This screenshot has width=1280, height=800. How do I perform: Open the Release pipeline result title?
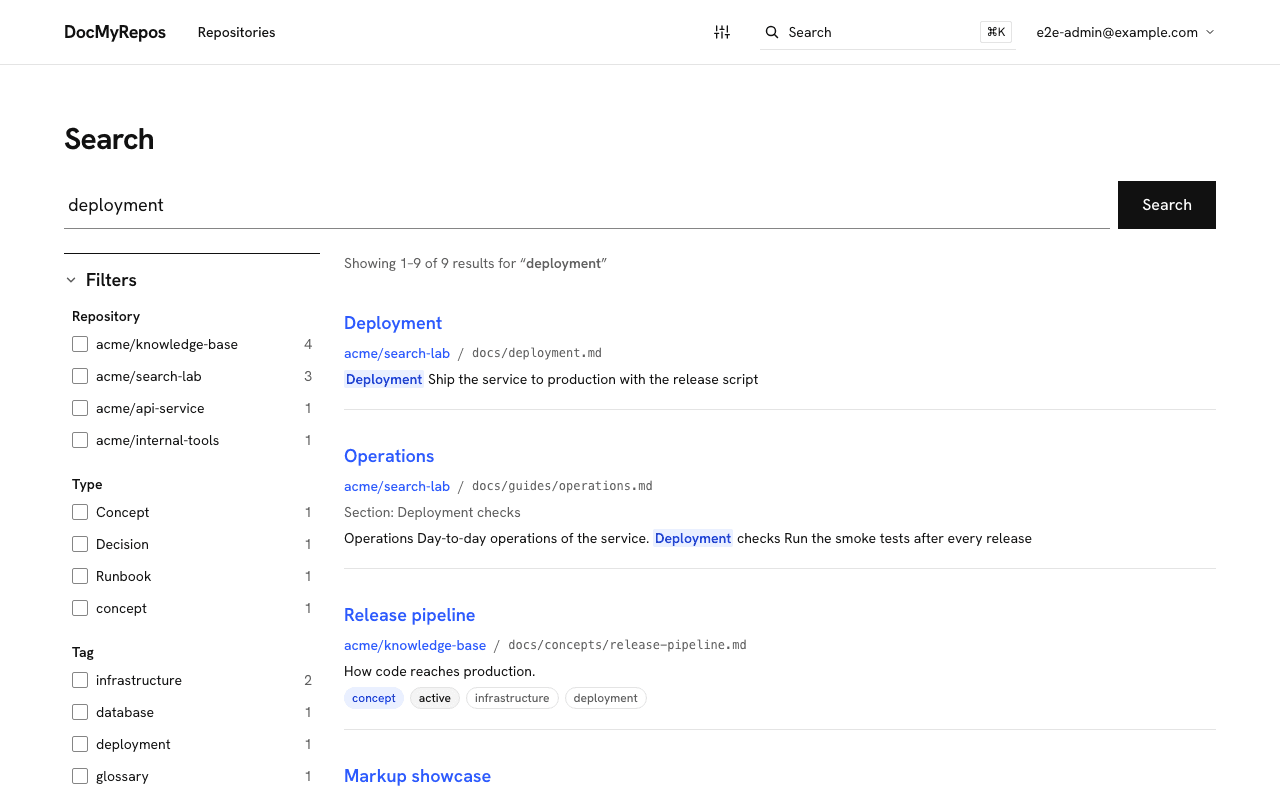[x=410, y=615]
